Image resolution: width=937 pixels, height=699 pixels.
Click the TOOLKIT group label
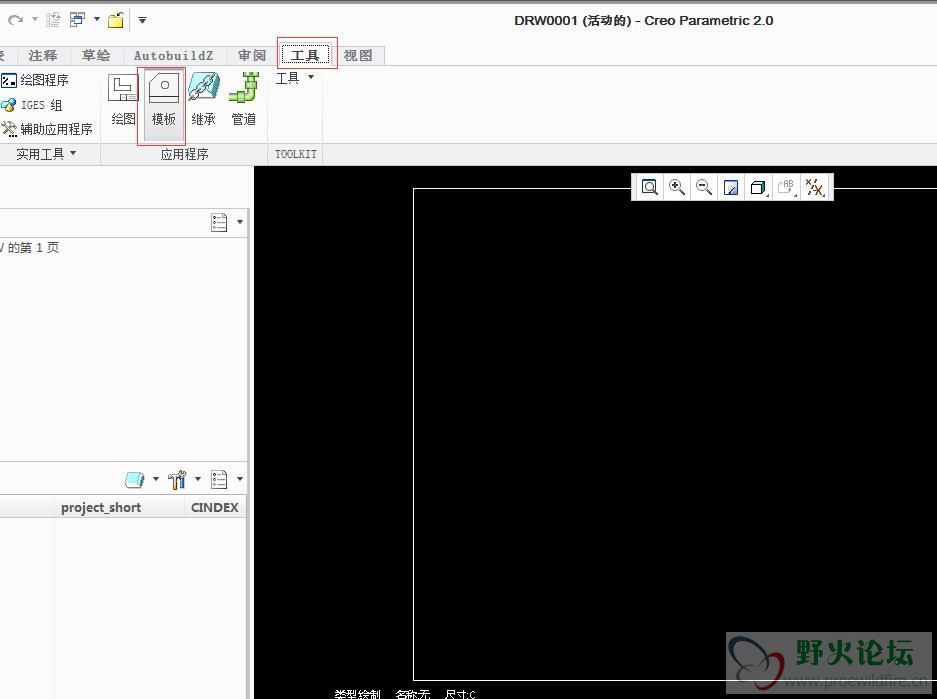pyautogui.click(x=295, y=154)
